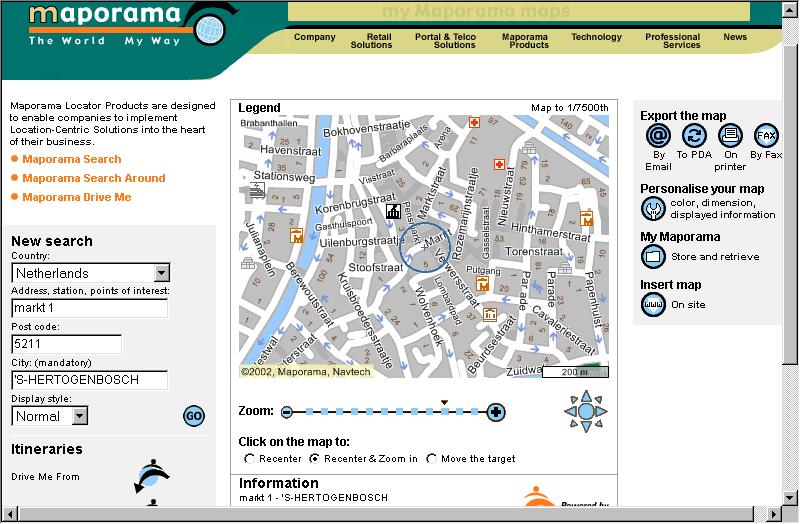Select Recenter & Zoom in radio option
The height and width of the screenshot is (524, 800).
315,459
